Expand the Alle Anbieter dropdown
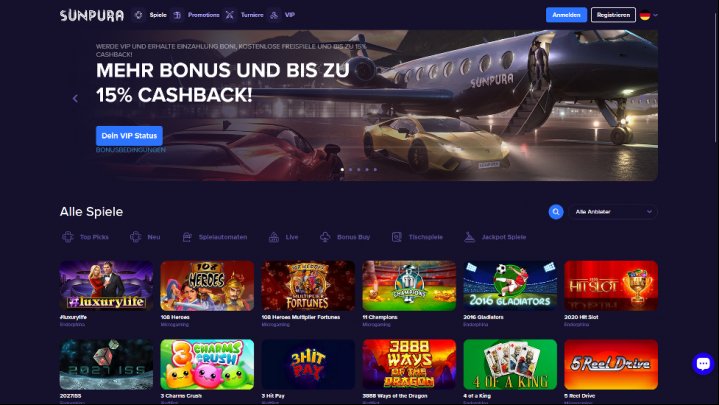The width and height of the screenshot is (719, 405). pyautogui.click(x=613, y=211)
